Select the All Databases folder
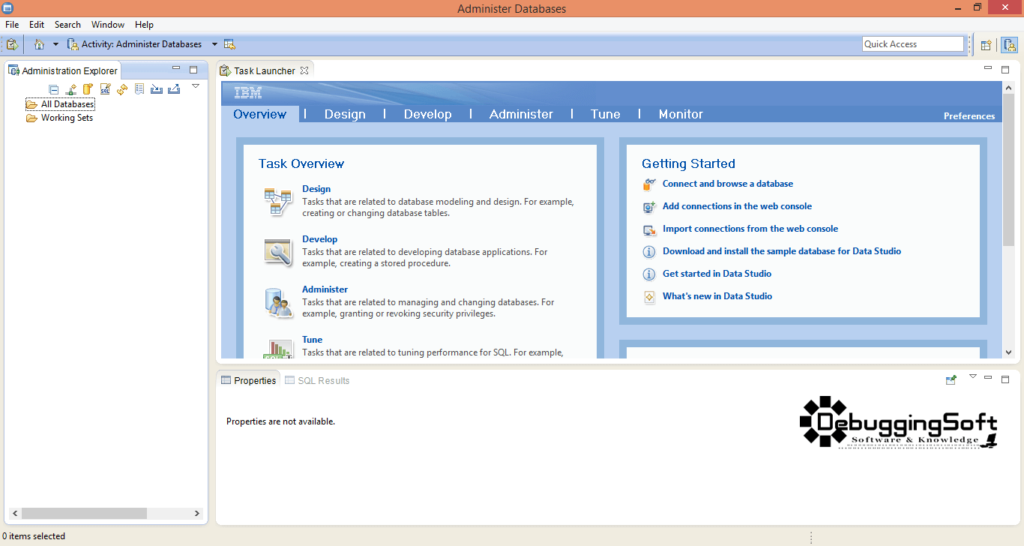The height and width of the screenshot is (546, 1024). [x=60, y=104]
